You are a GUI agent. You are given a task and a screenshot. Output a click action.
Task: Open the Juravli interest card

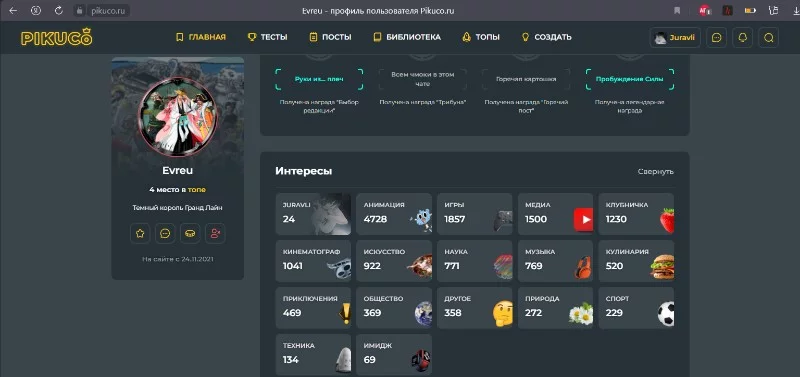(313, 214)
